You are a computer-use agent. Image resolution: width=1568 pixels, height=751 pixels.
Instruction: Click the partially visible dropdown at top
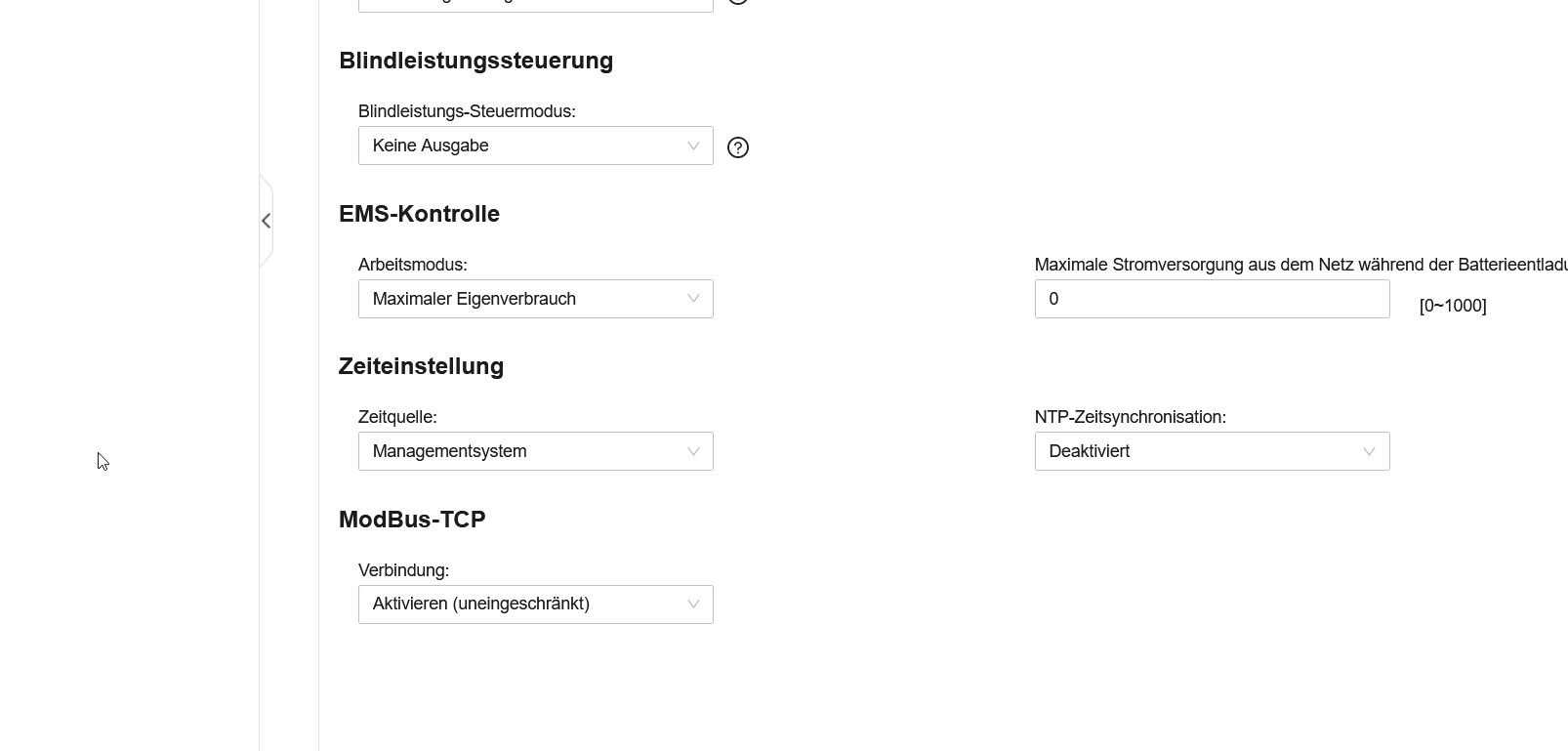click(535, 5)
